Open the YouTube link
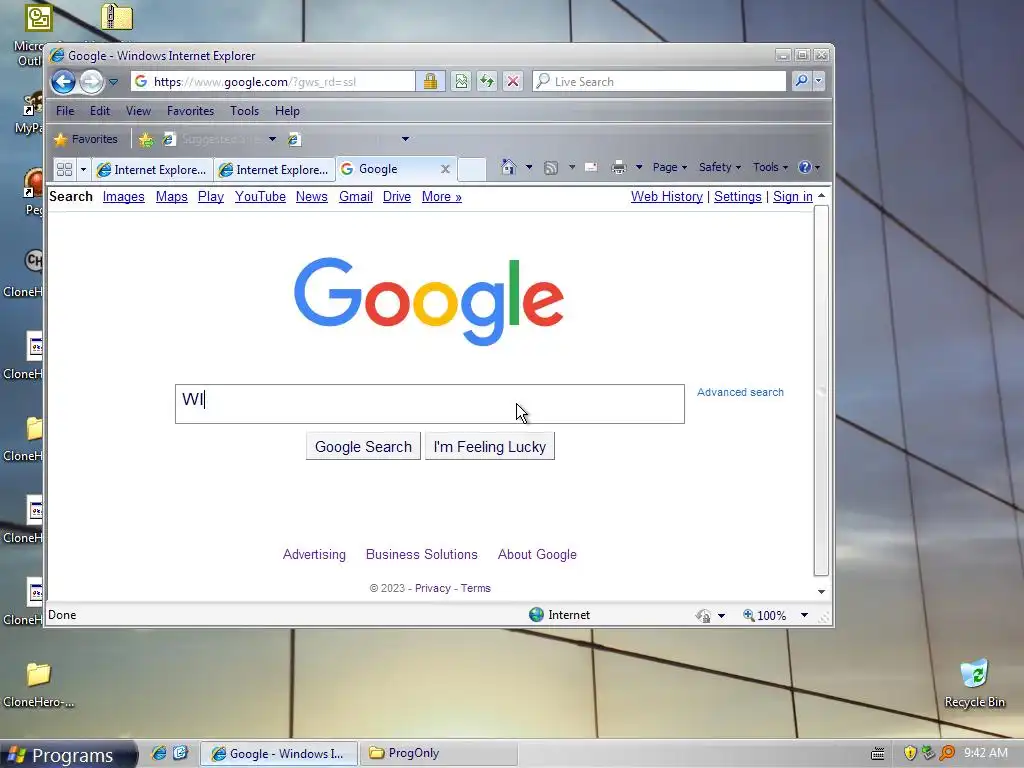 pos(260,197)
